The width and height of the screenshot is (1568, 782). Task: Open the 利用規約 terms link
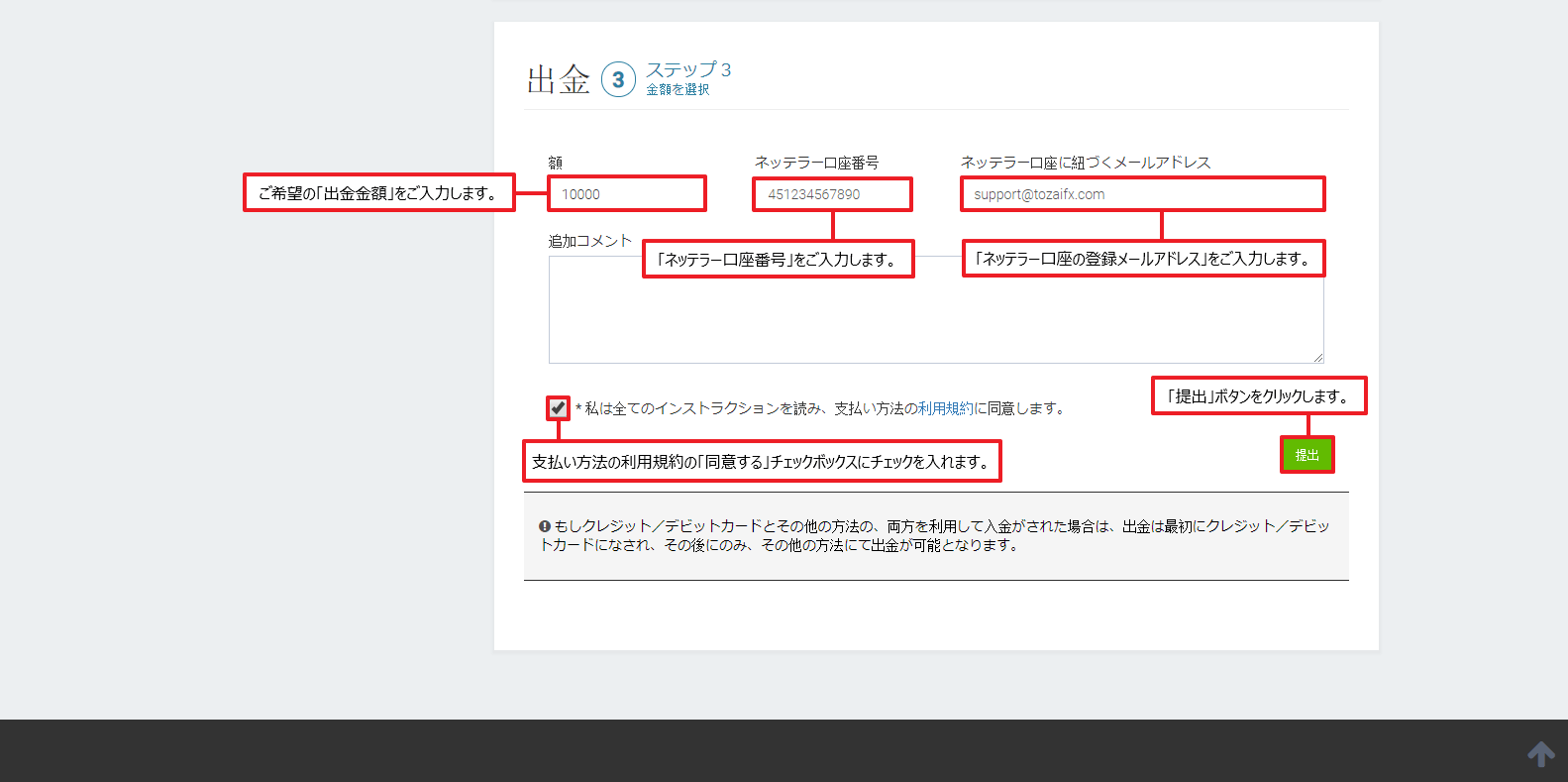(x=946, y=408)
